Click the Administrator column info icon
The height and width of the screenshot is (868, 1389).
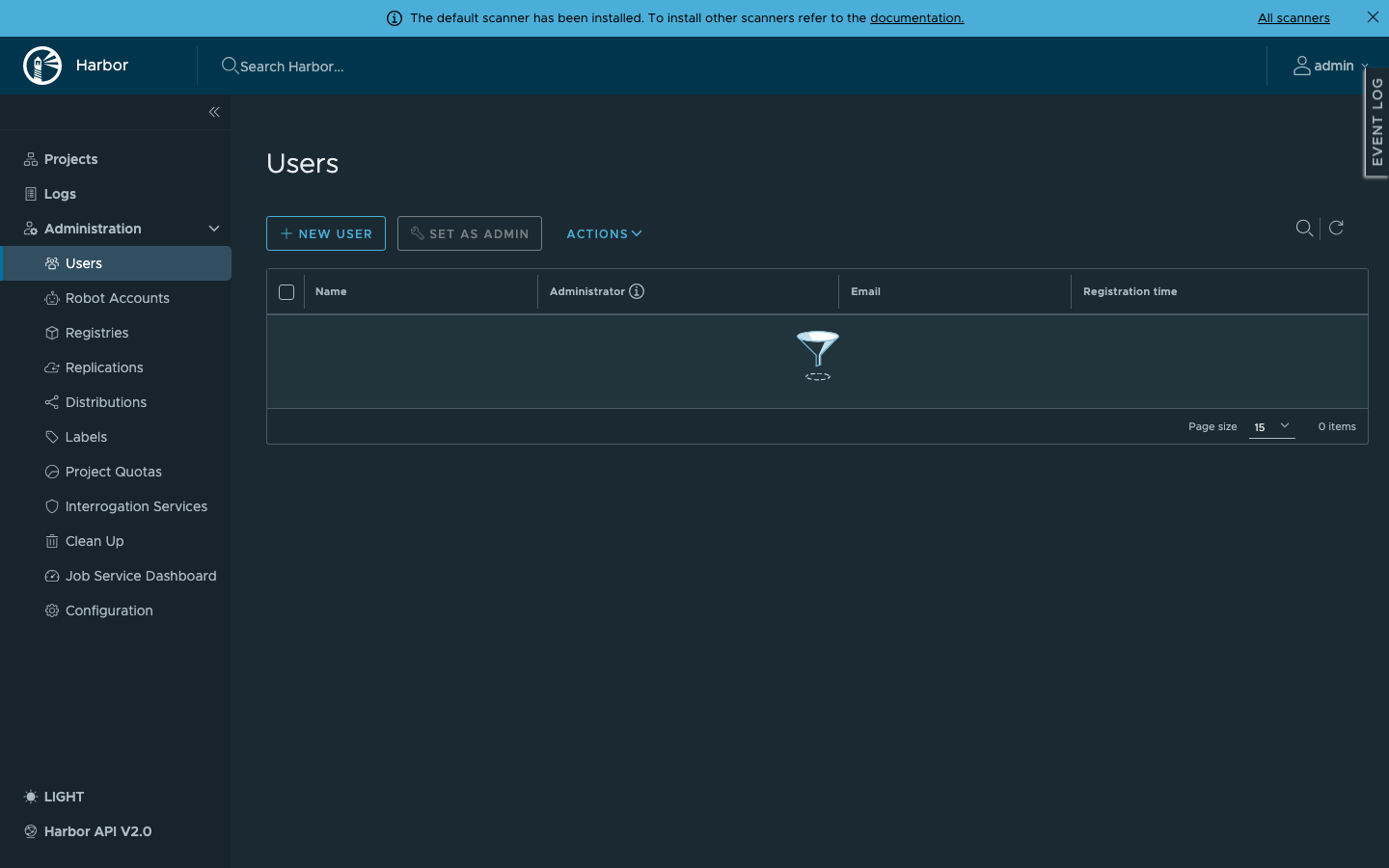point(637,291)
